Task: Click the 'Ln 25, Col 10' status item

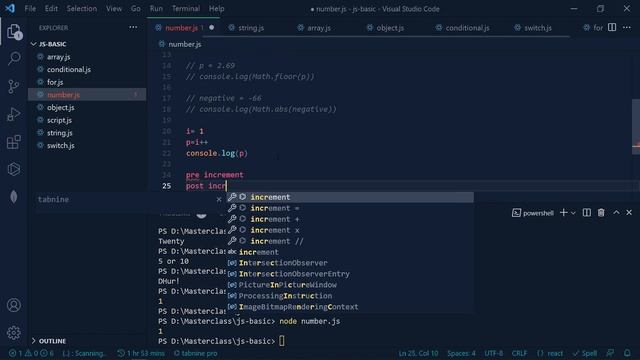Action: pyautogui.click(x=418, y=353)
